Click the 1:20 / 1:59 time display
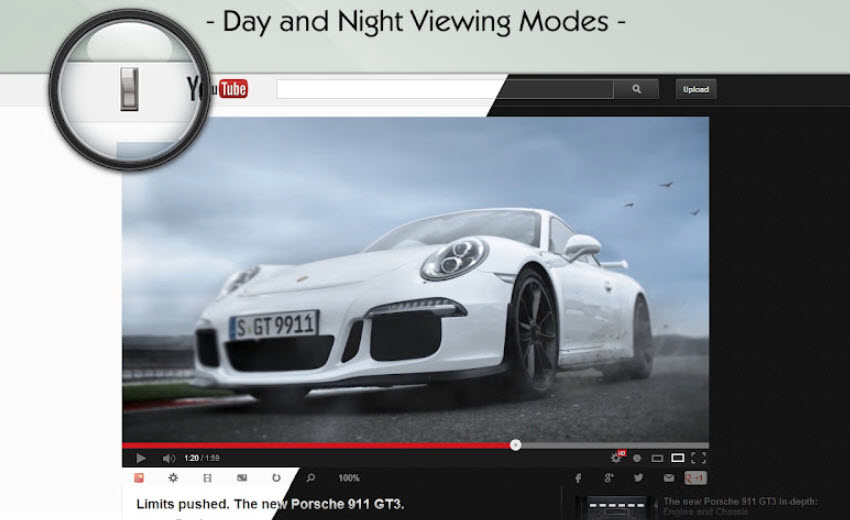The width and height of the screenshot is (850, 520). 202,458
